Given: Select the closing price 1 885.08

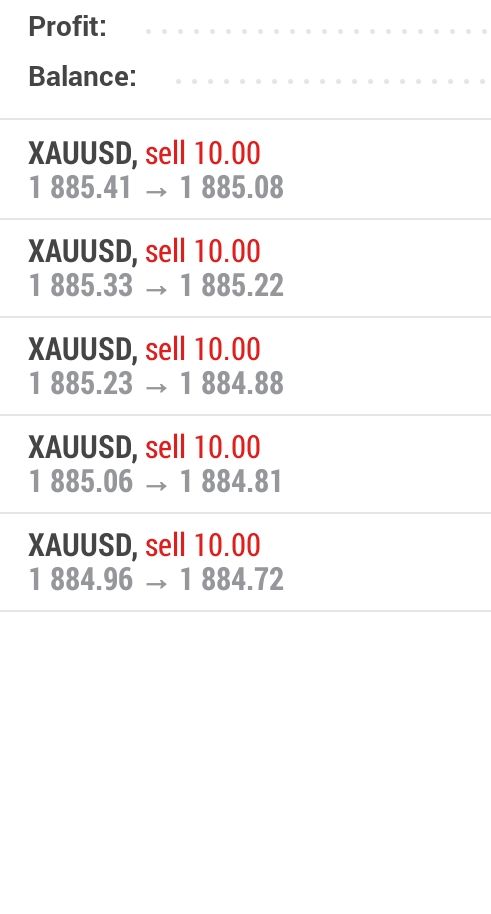Looking at the screenshot, I should point(232,188).
